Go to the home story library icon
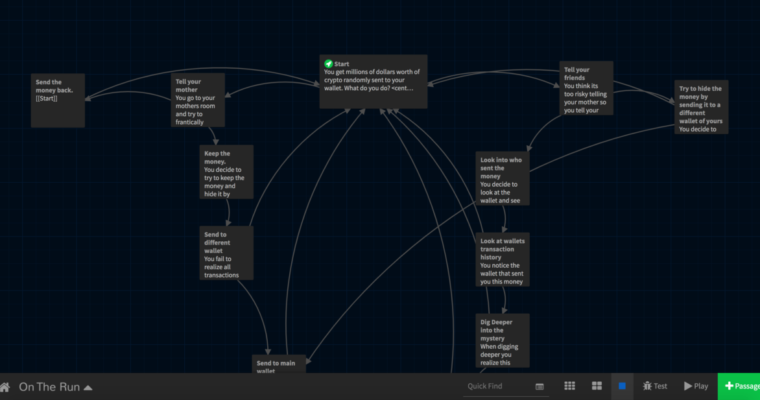Image resolution: width=760 pixels, height=400 pixels. 6,387
